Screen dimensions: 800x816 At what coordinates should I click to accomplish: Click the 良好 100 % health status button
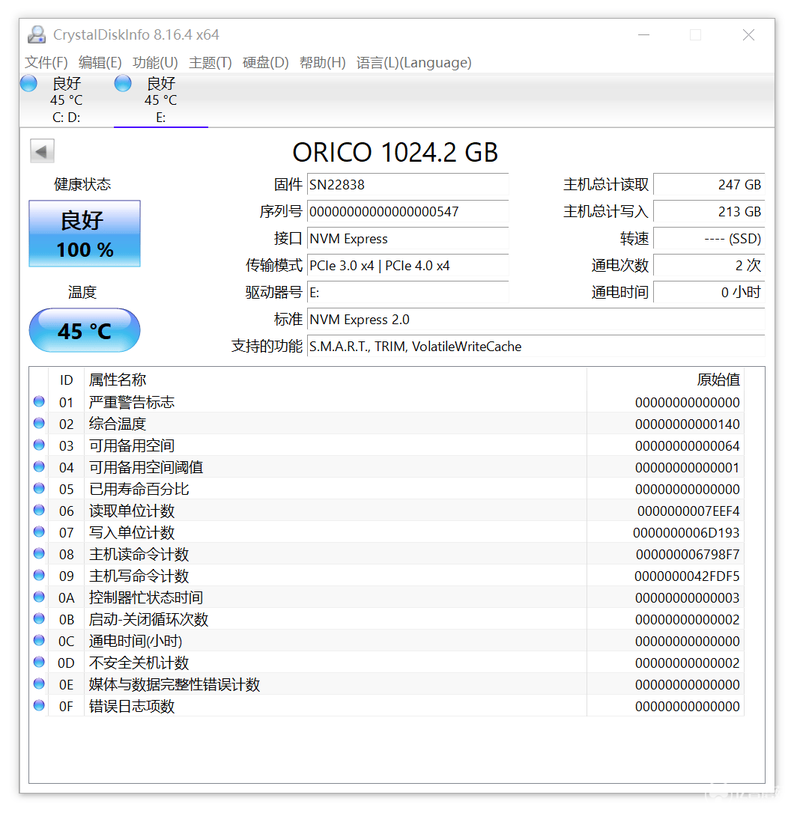[x=85, y=234]
